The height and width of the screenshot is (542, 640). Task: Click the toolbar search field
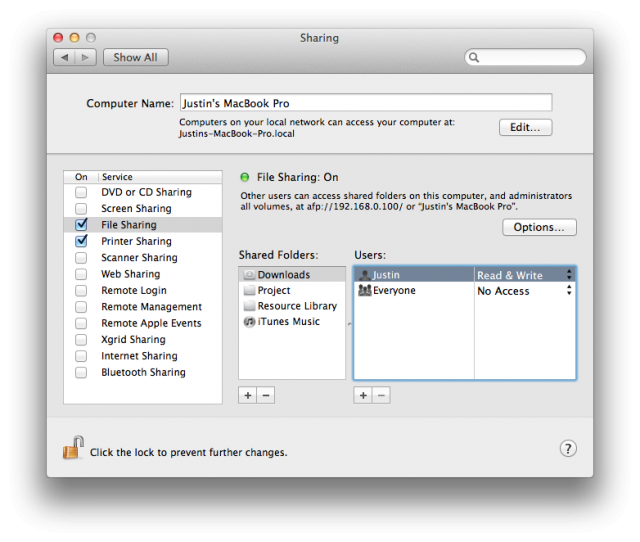click(525, 58)
